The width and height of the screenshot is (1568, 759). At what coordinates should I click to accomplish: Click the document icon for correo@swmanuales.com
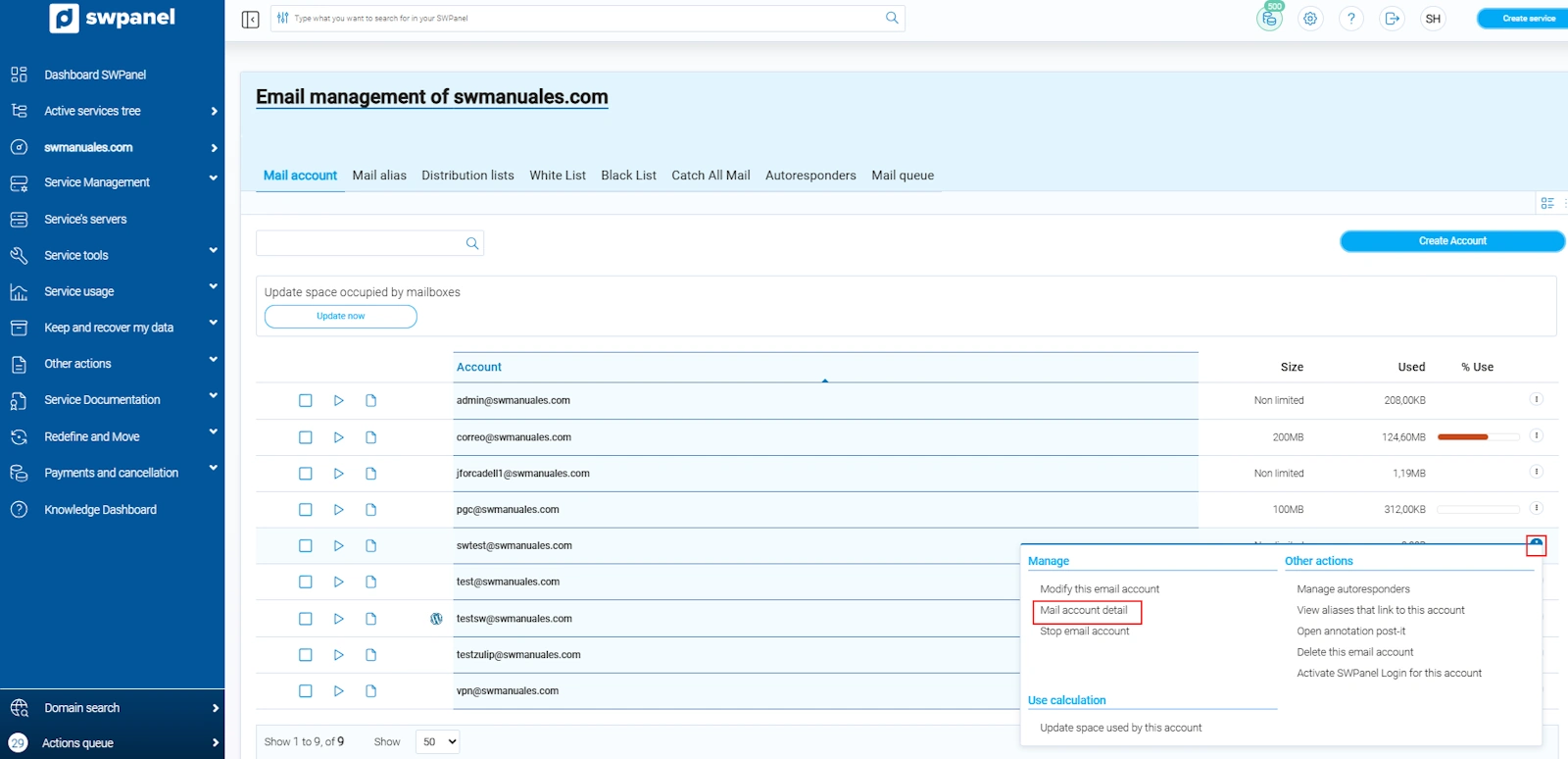pos(370,437)
